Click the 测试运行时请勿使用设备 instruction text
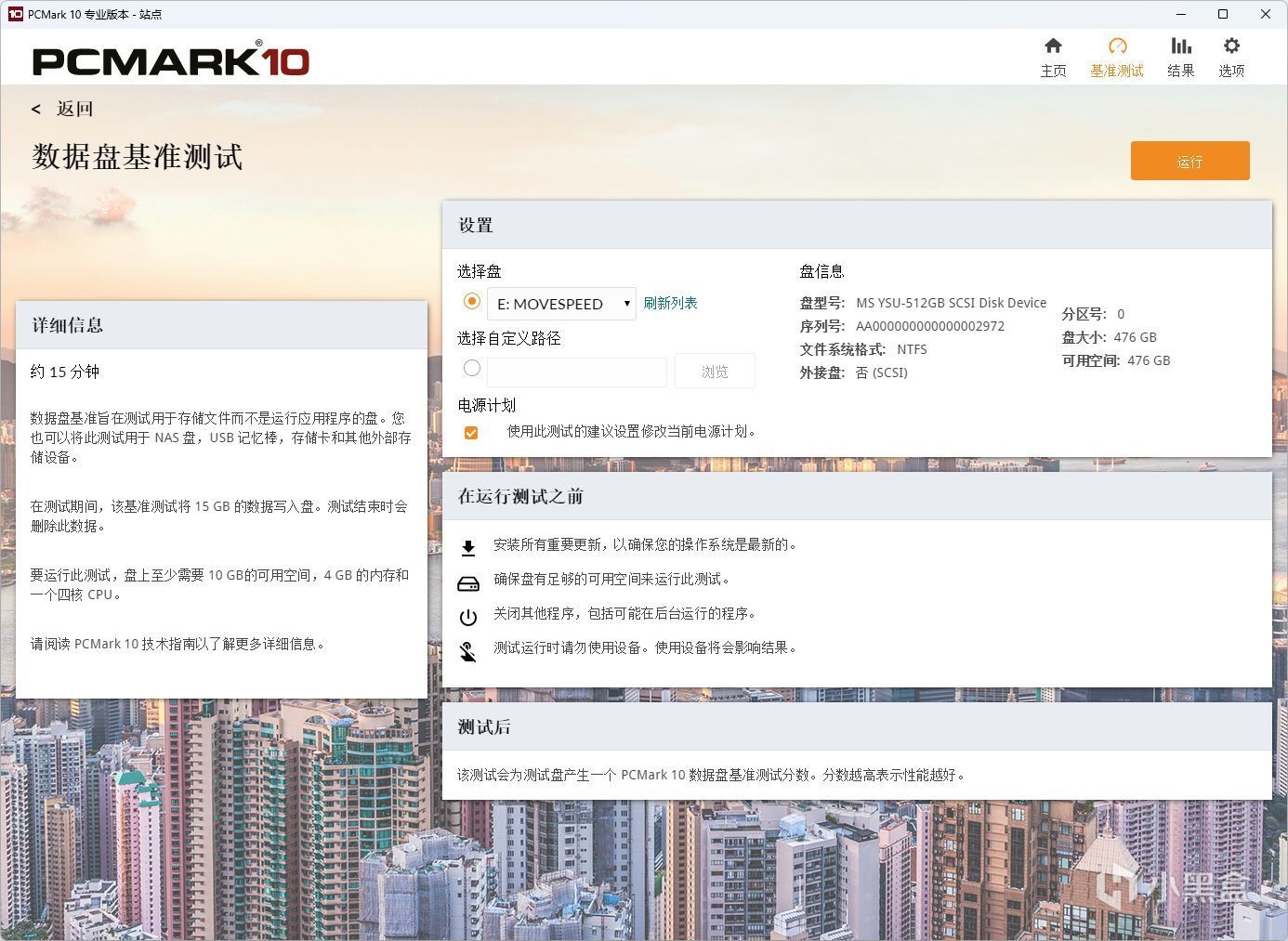Image resolution: width=1288 pixels, height=941 pixels. click(645, 647)
